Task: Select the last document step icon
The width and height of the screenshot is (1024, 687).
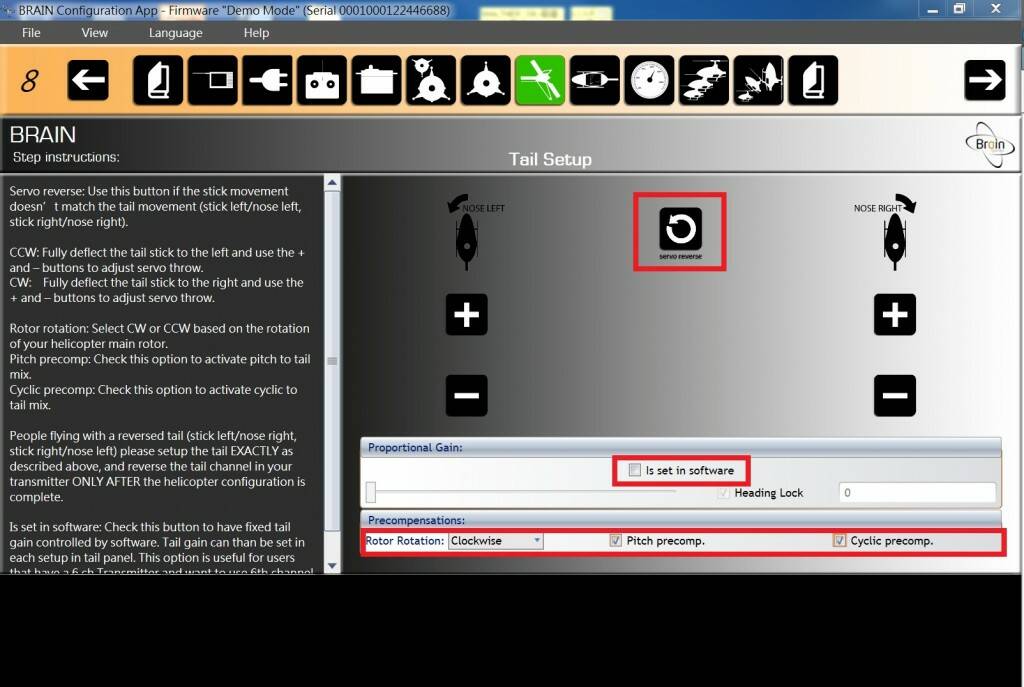Action: pos(813,80)
